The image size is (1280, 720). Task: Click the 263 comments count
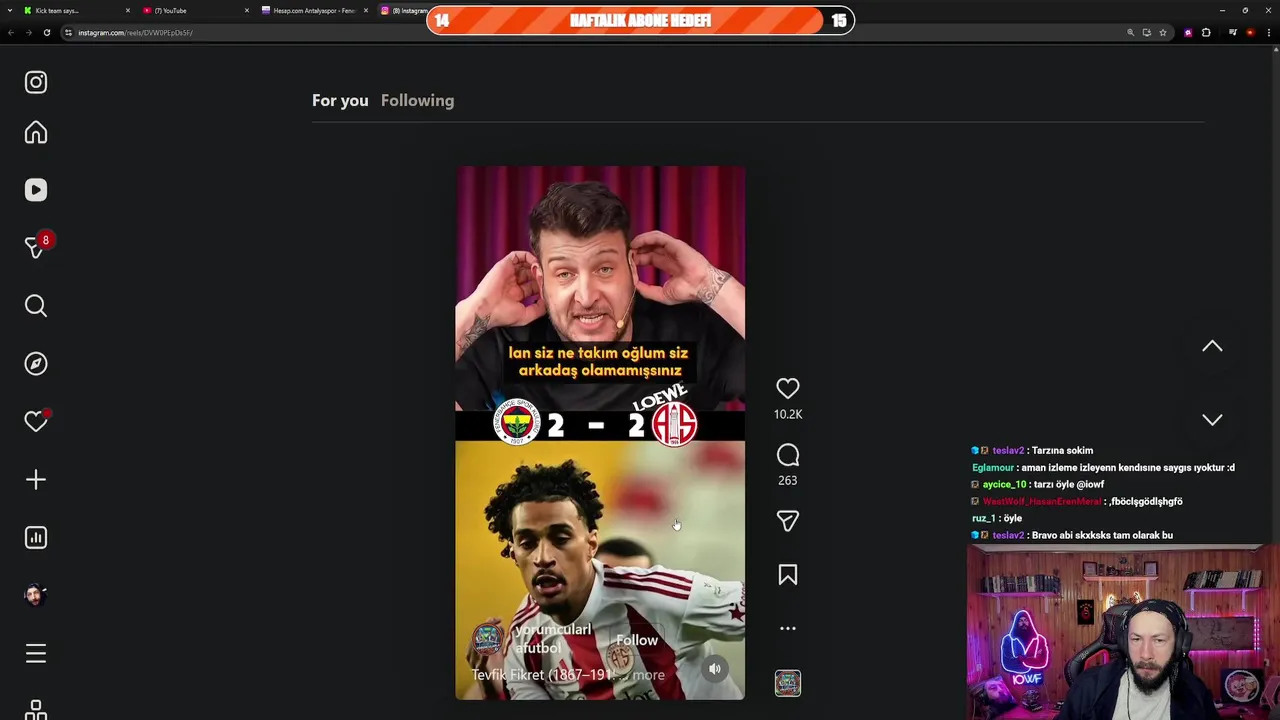click(x=788, y=481)
